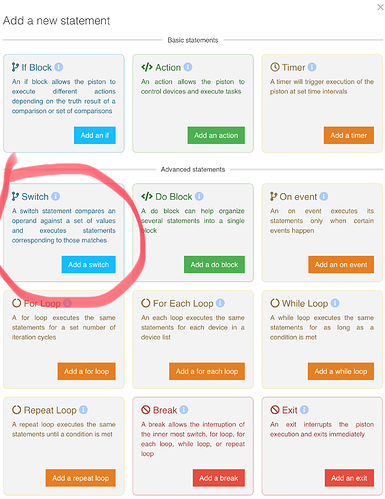Add an action statement
This screenshot has height=499, width=385.
[x=216, y=135]
